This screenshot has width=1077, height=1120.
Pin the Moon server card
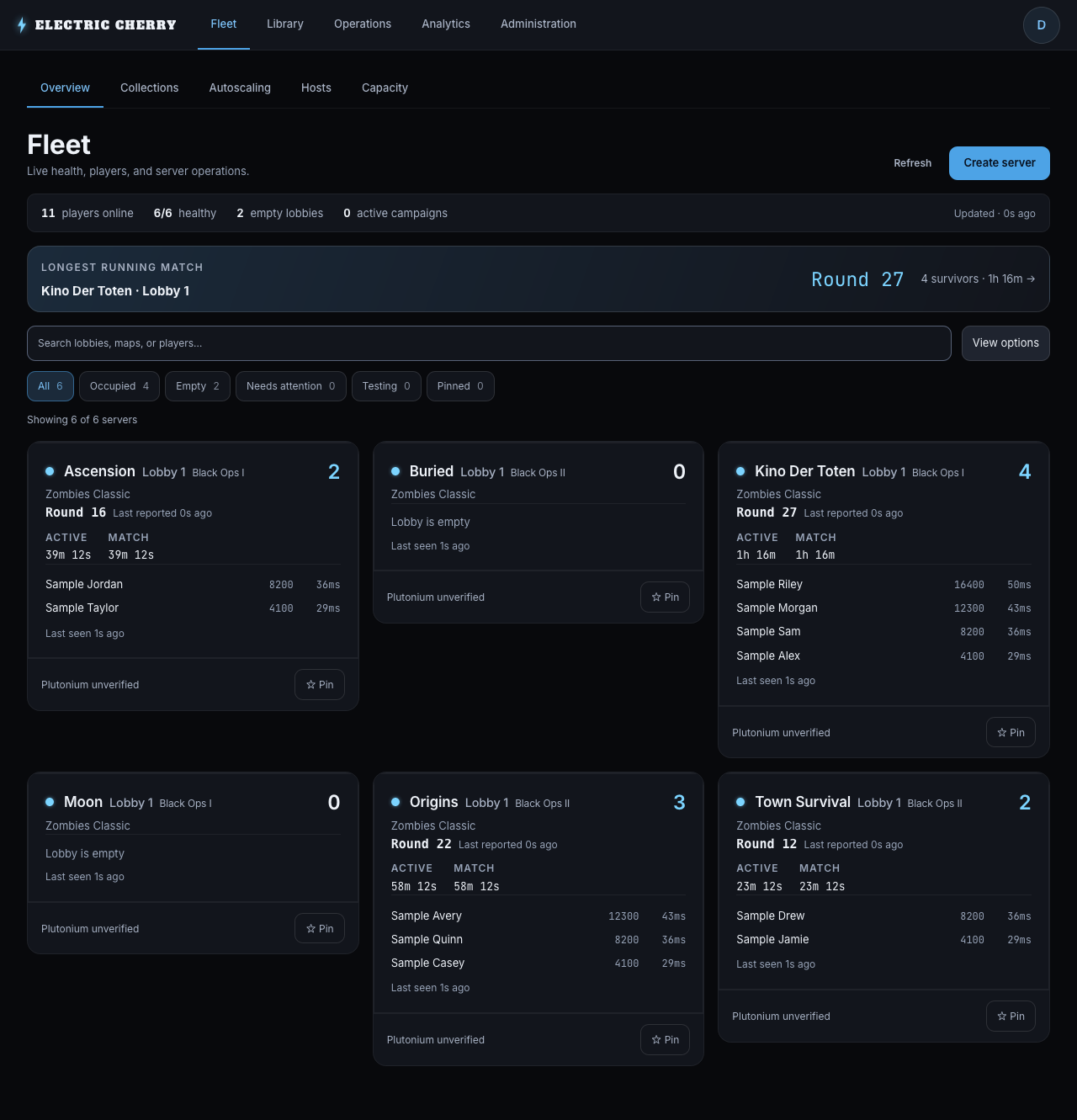tap(320, 928)
